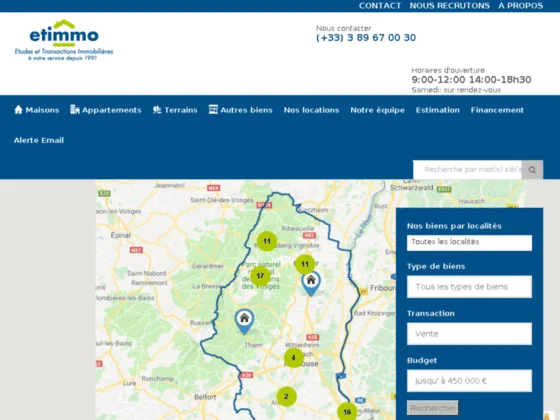Image resolution: width=560 pixels, height=420 pixels.
Task: Open Alerte Email page
Action: click(39, 140)
